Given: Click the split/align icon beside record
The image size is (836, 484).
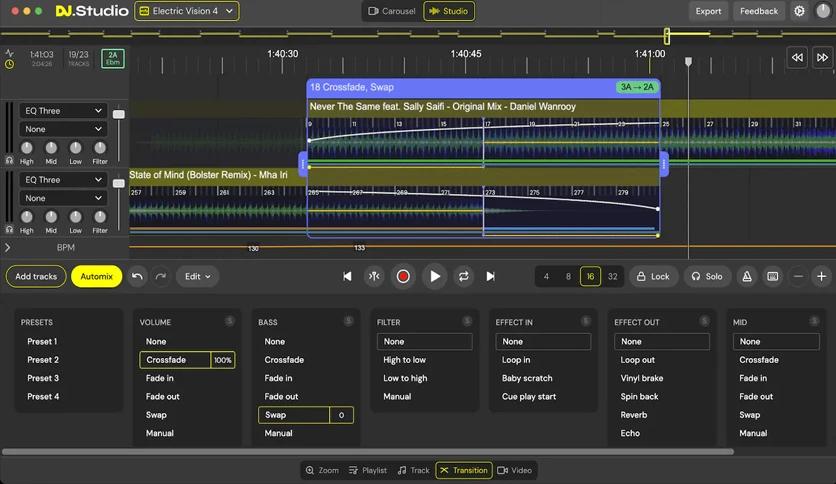Looking at the screenshot, I should (374, 276).
